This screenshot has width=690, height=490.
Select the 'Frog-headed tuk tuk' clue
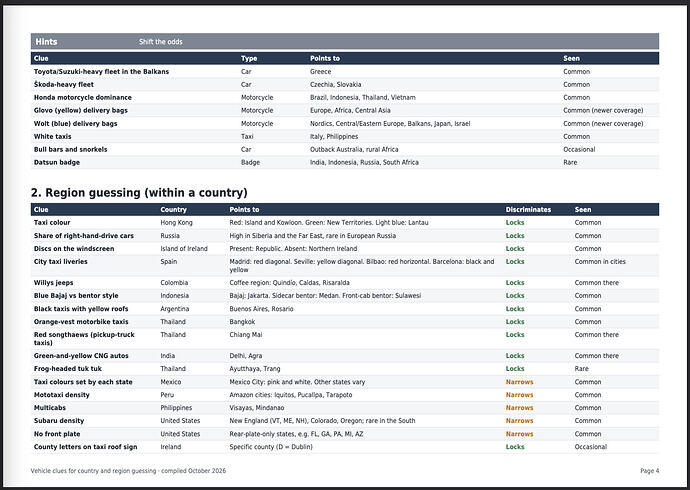point(68,369)
